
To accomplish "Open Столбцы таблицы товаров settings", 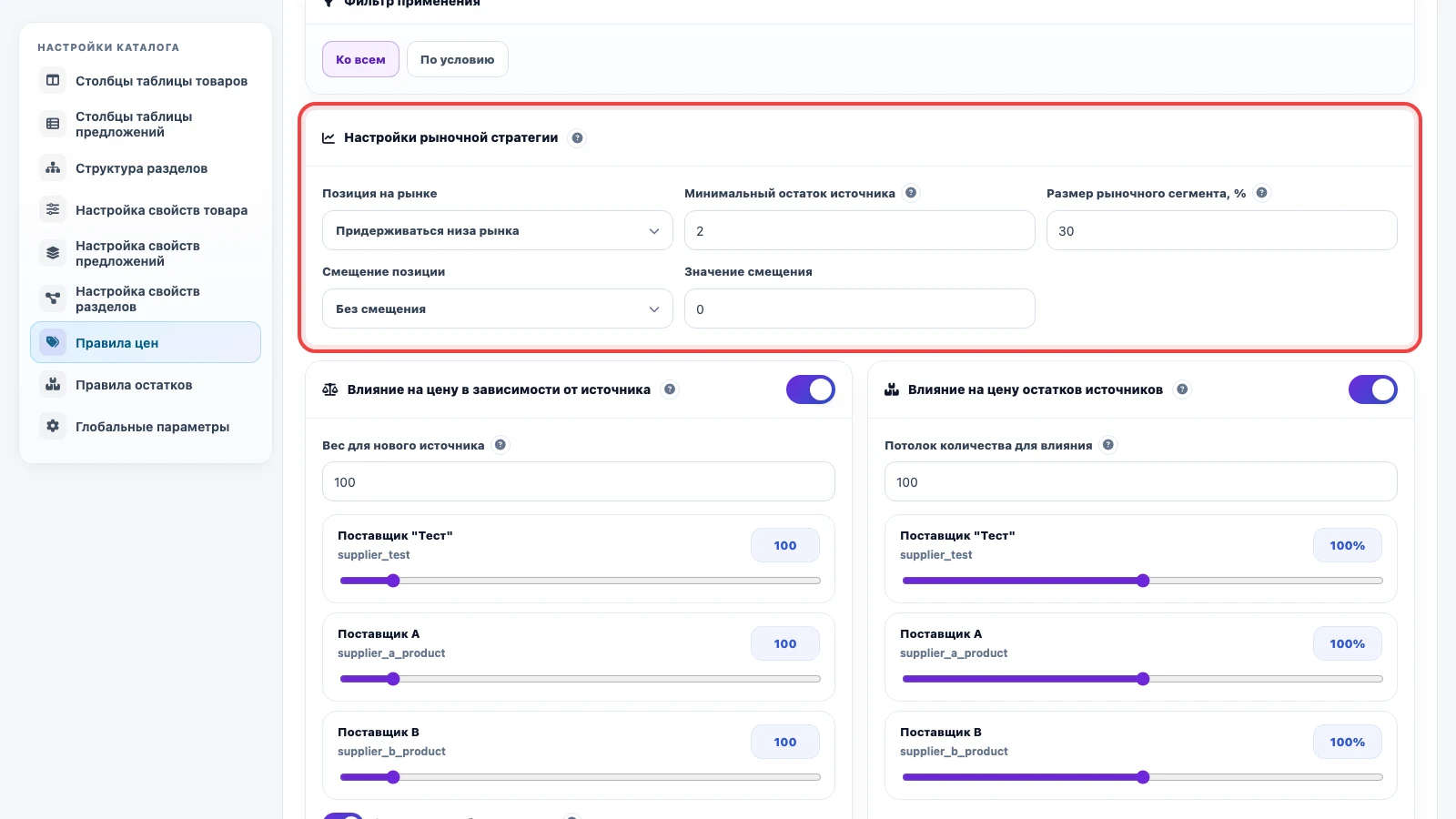I will tap(146, 81).
